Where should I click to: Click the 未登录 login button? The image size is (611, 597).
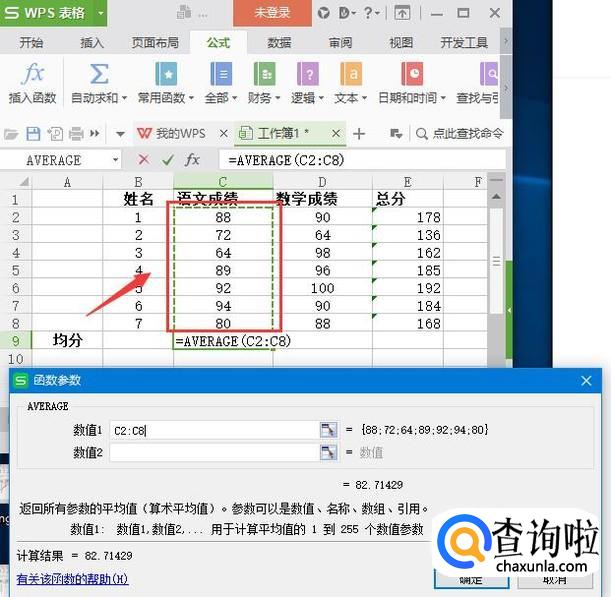point(272,13)
